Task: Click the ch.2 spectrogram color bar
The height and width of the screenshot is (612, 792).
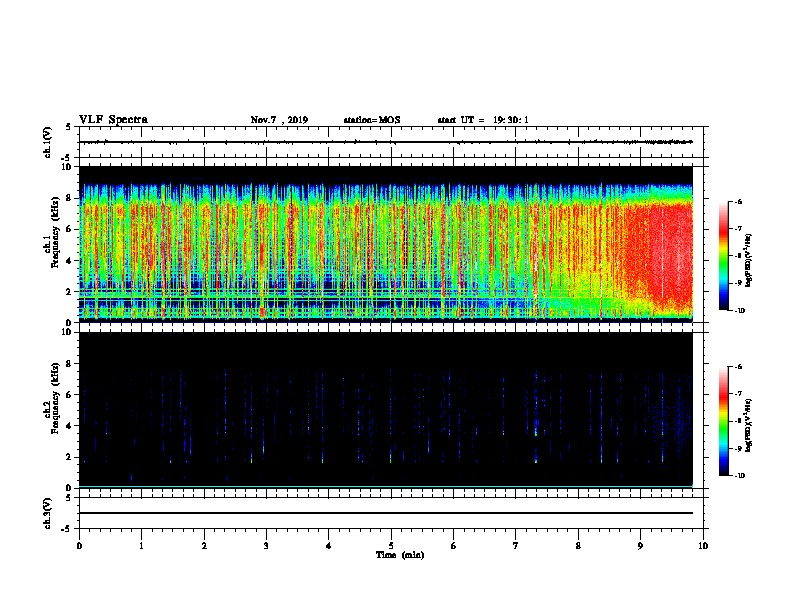Action: [x=724, y=421]
